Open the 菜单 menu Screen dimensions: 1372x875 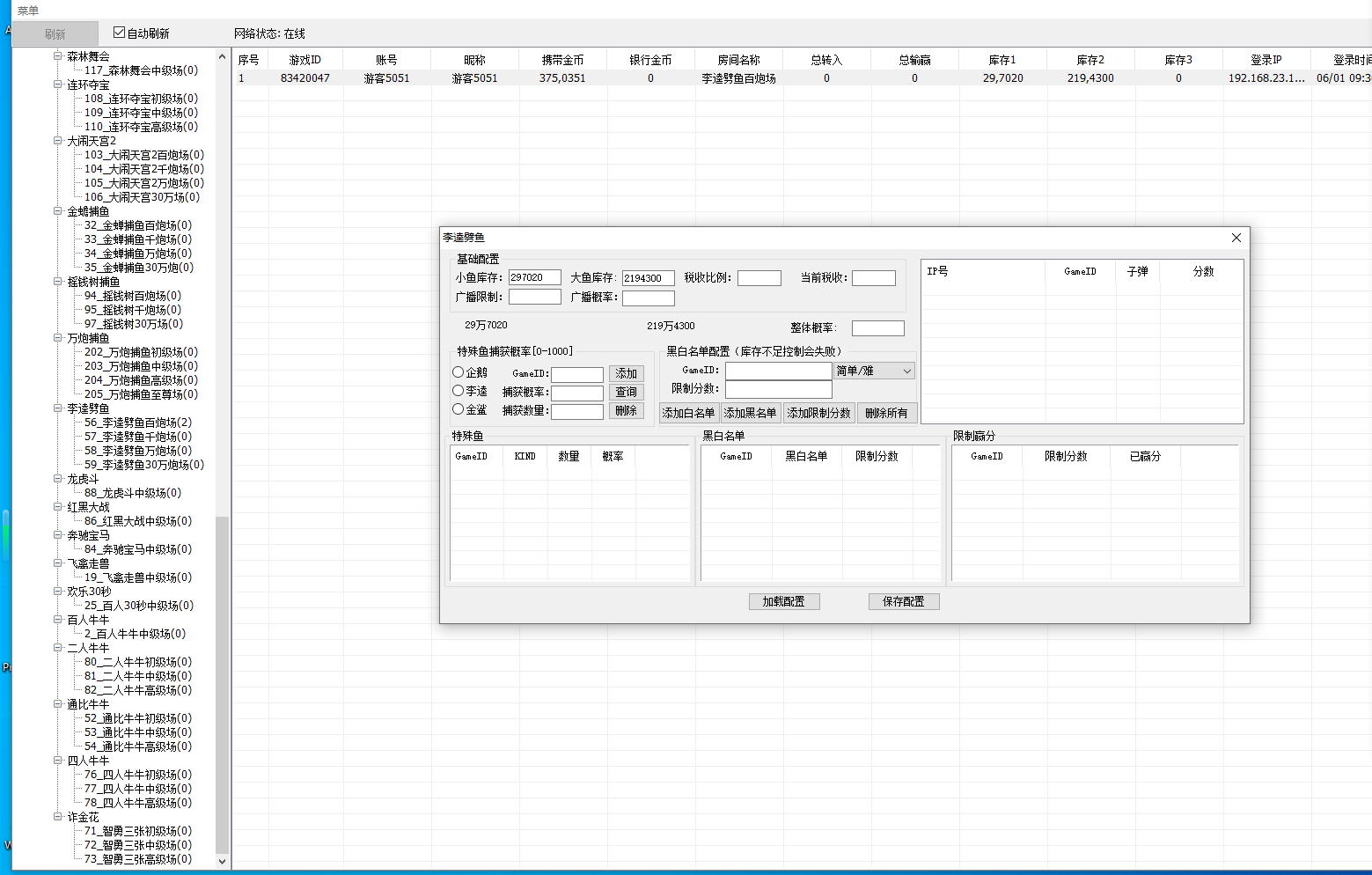click(28, 11)
